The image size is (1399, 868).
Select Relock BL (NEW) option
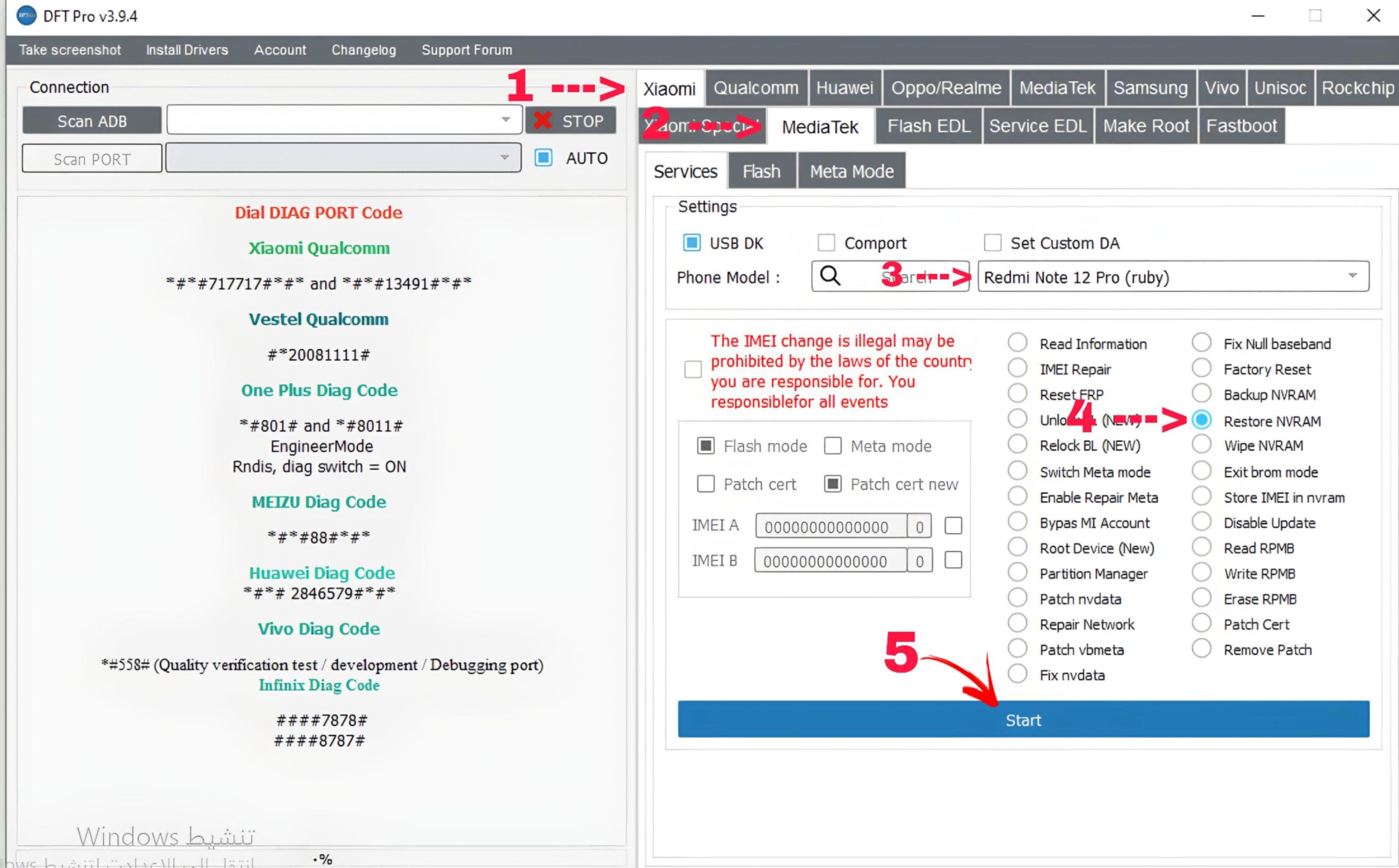tap(1017, 444)
